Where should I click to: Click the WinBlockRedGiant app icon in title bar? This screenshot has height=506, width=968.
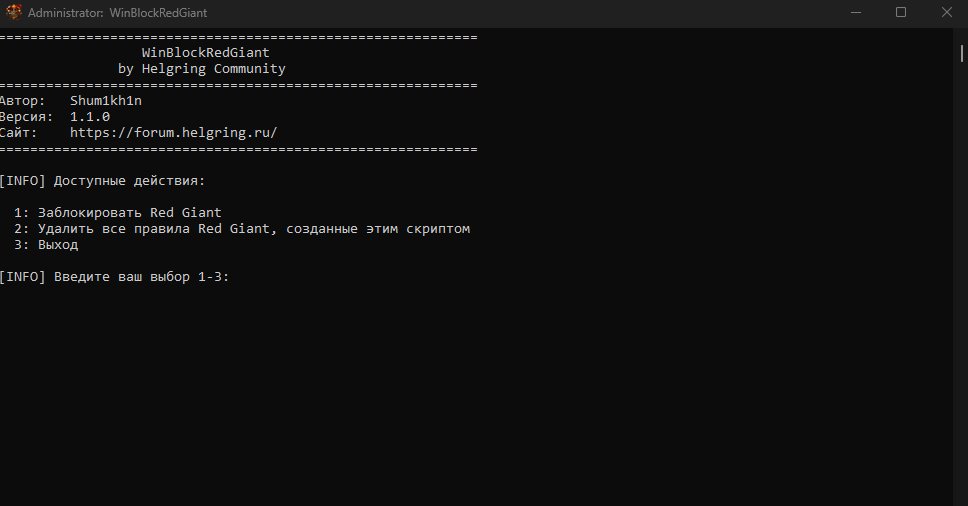pos(14,12)
